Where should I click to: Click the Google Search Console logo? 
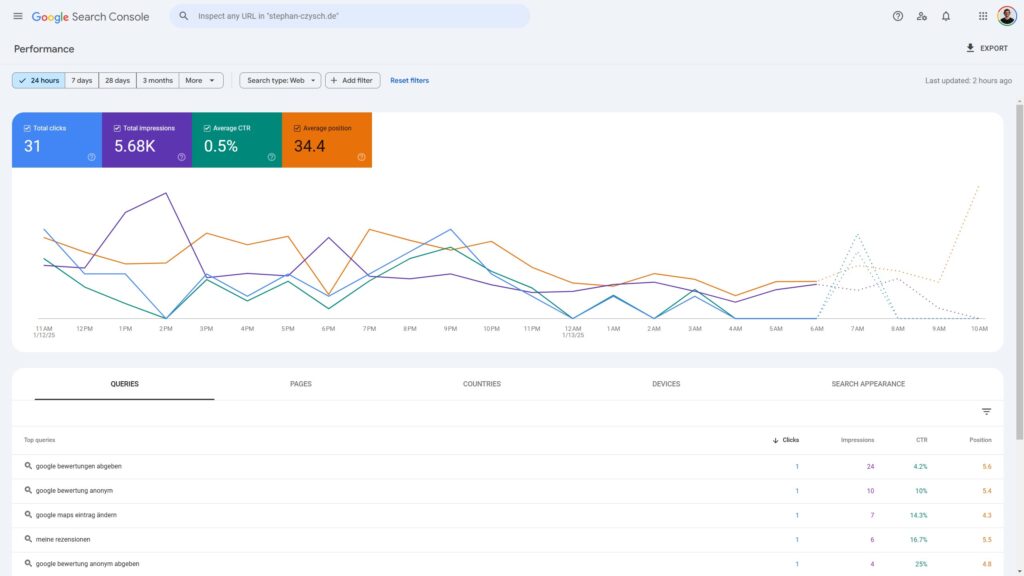point(91,17)
